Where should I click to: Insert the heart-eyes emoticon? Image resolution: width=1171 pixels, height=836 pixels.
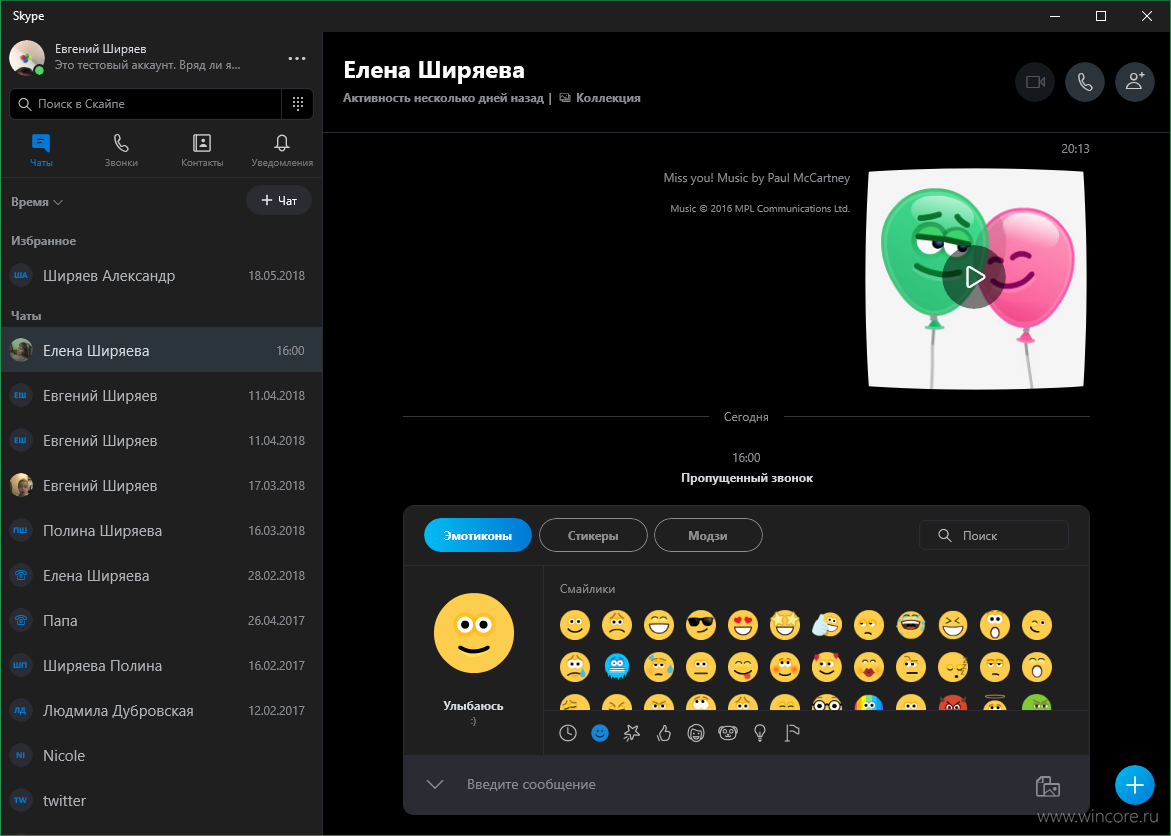click(x=743, y=625)
